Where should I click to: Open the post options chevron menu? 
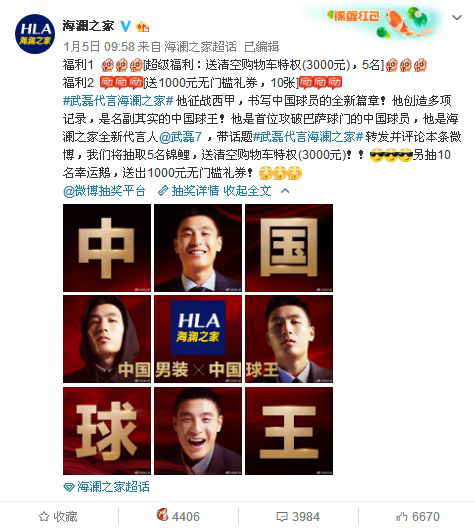pos(457,17)
